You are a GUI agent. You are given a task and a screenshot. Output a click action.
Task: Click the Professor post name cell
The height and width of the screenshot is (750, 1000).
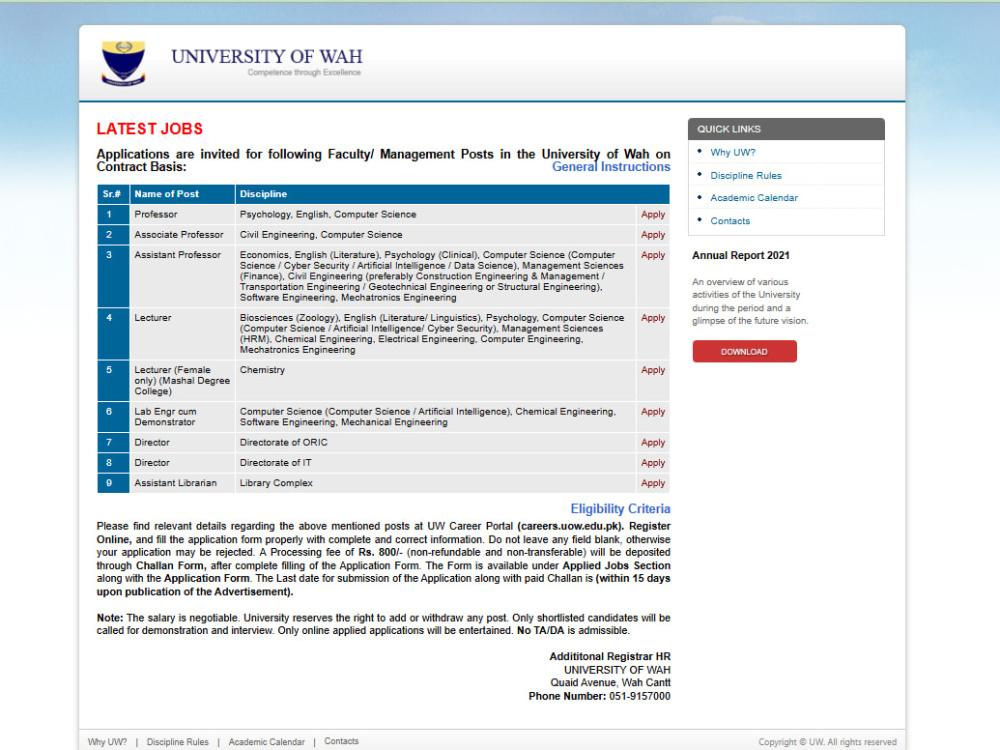pos(182,214)
